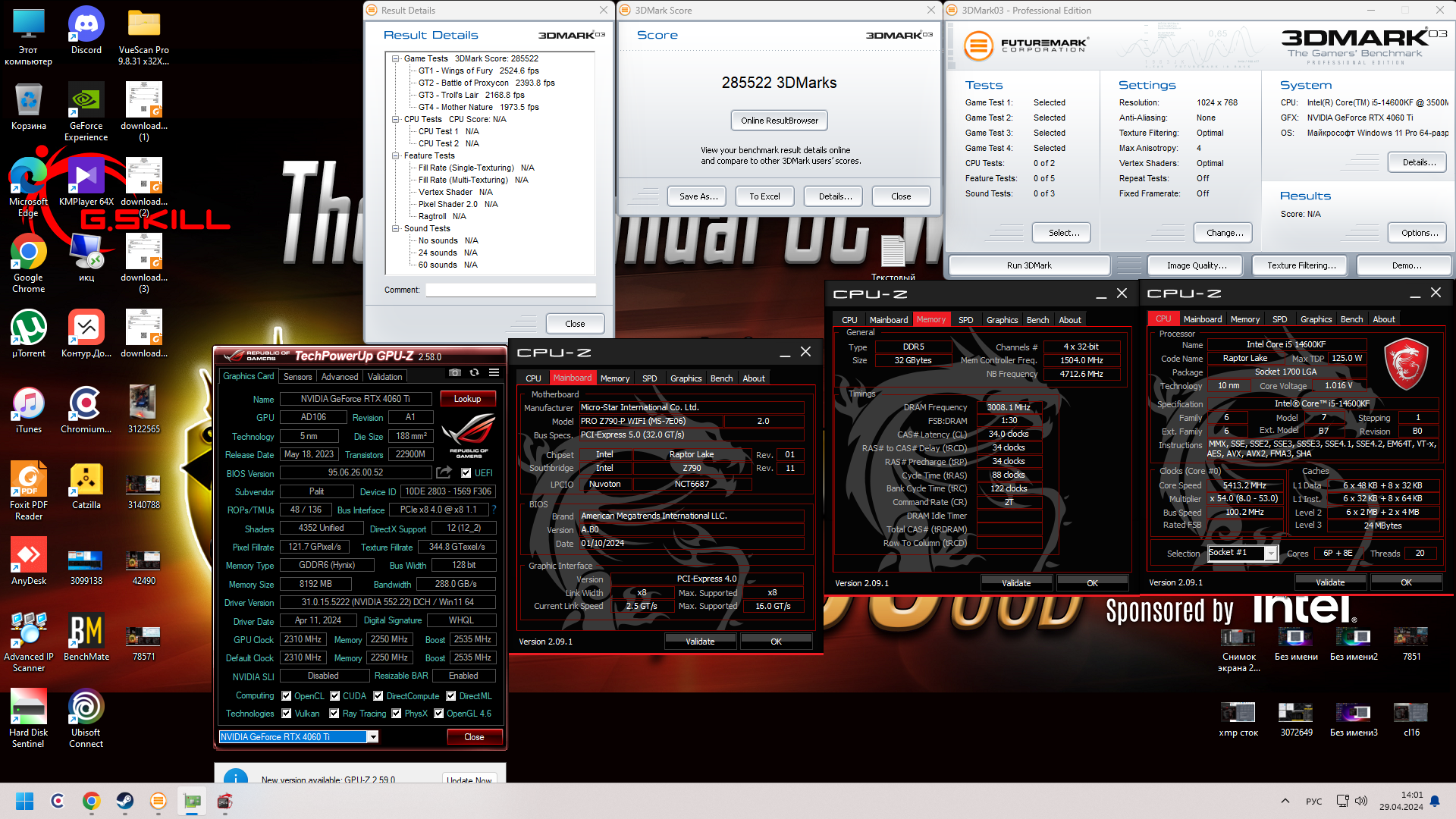Open the Discord desktop shortcut

tap(86, 30)
